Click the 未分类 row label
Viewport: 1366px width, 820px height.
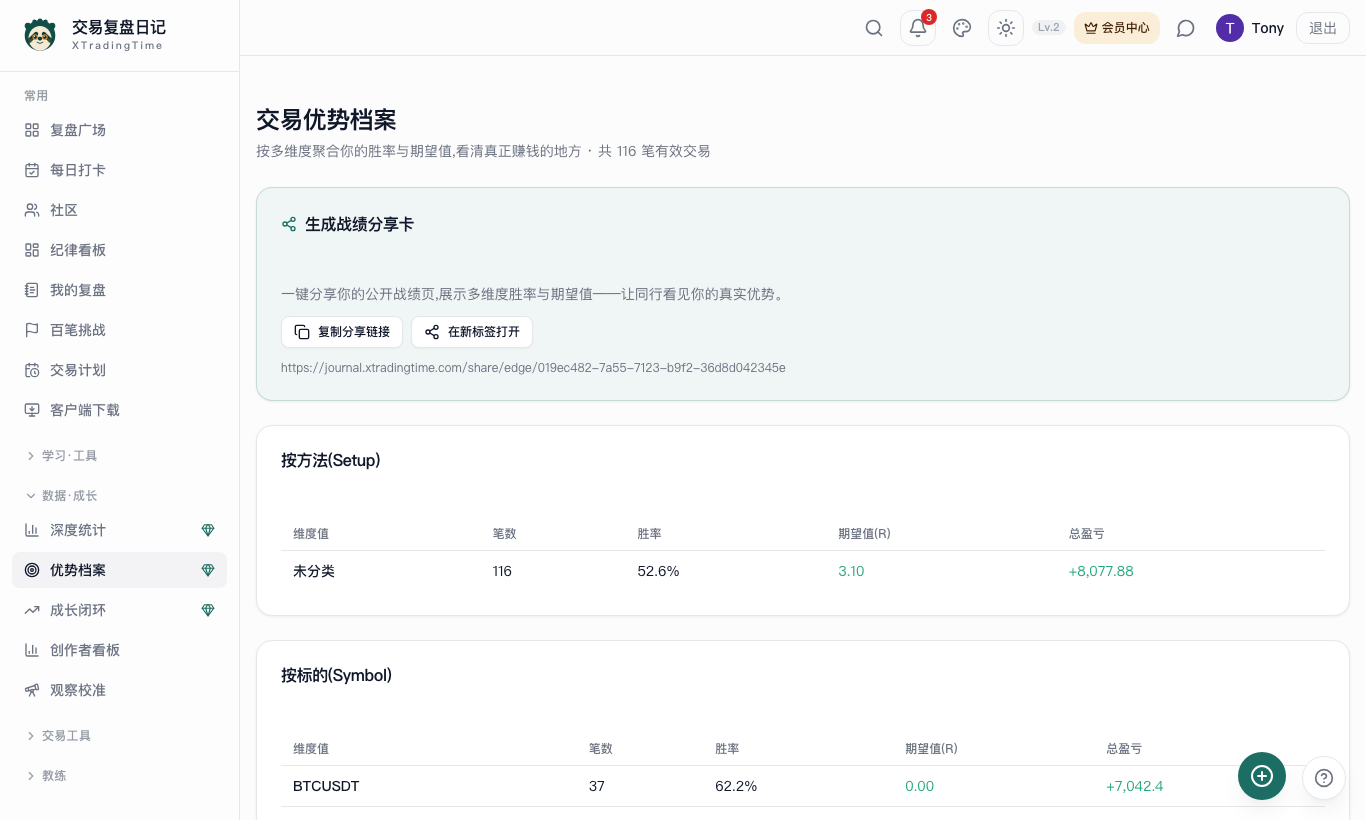pyautogui.click(x=314, y=571)
